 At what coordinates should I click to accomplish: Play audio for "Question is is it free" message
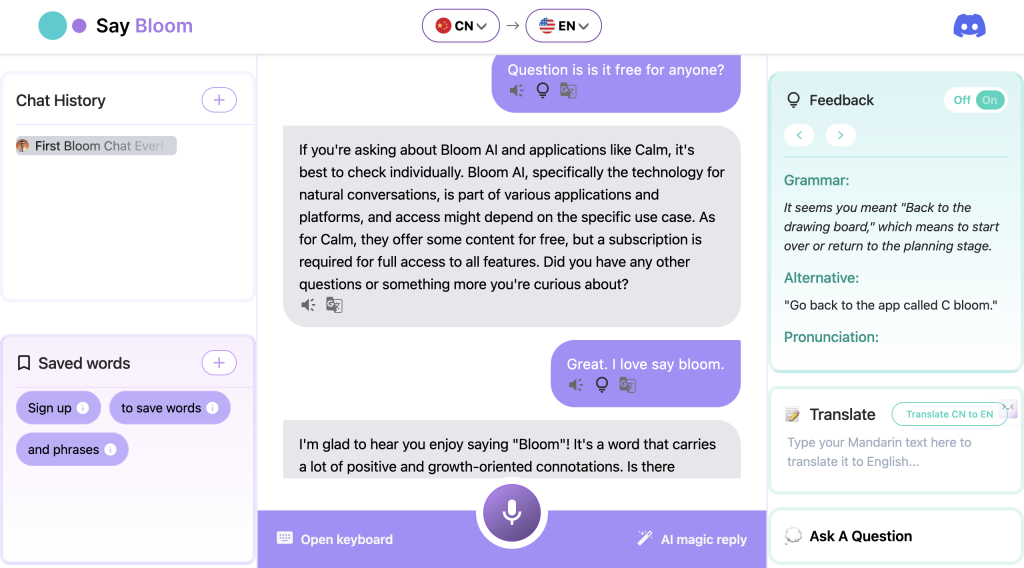[517, 91]
